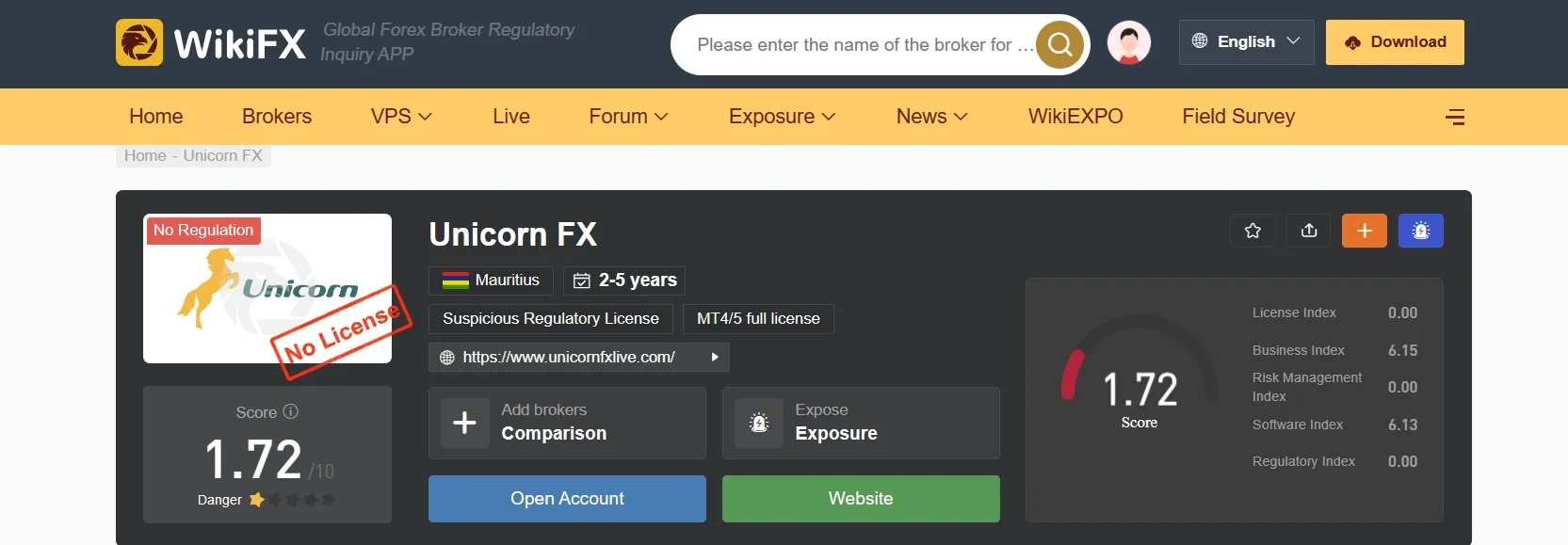Image resolution: width=1568 pixels, height=545 pixels.
Task: Click the Regulatory Index label
Action: pyautogui.click(x=1303, y=461)
